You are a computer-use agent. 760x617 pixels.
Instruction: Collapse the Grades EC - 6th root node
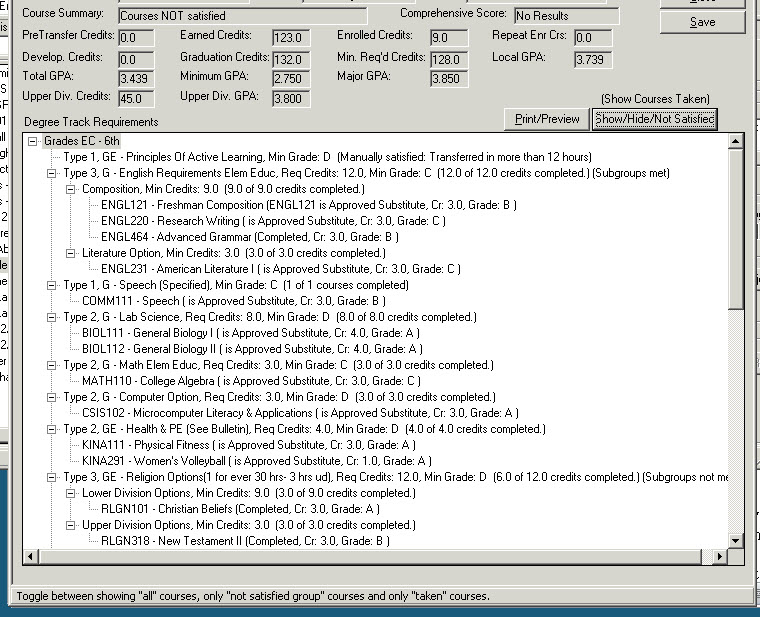click(33, 142)
